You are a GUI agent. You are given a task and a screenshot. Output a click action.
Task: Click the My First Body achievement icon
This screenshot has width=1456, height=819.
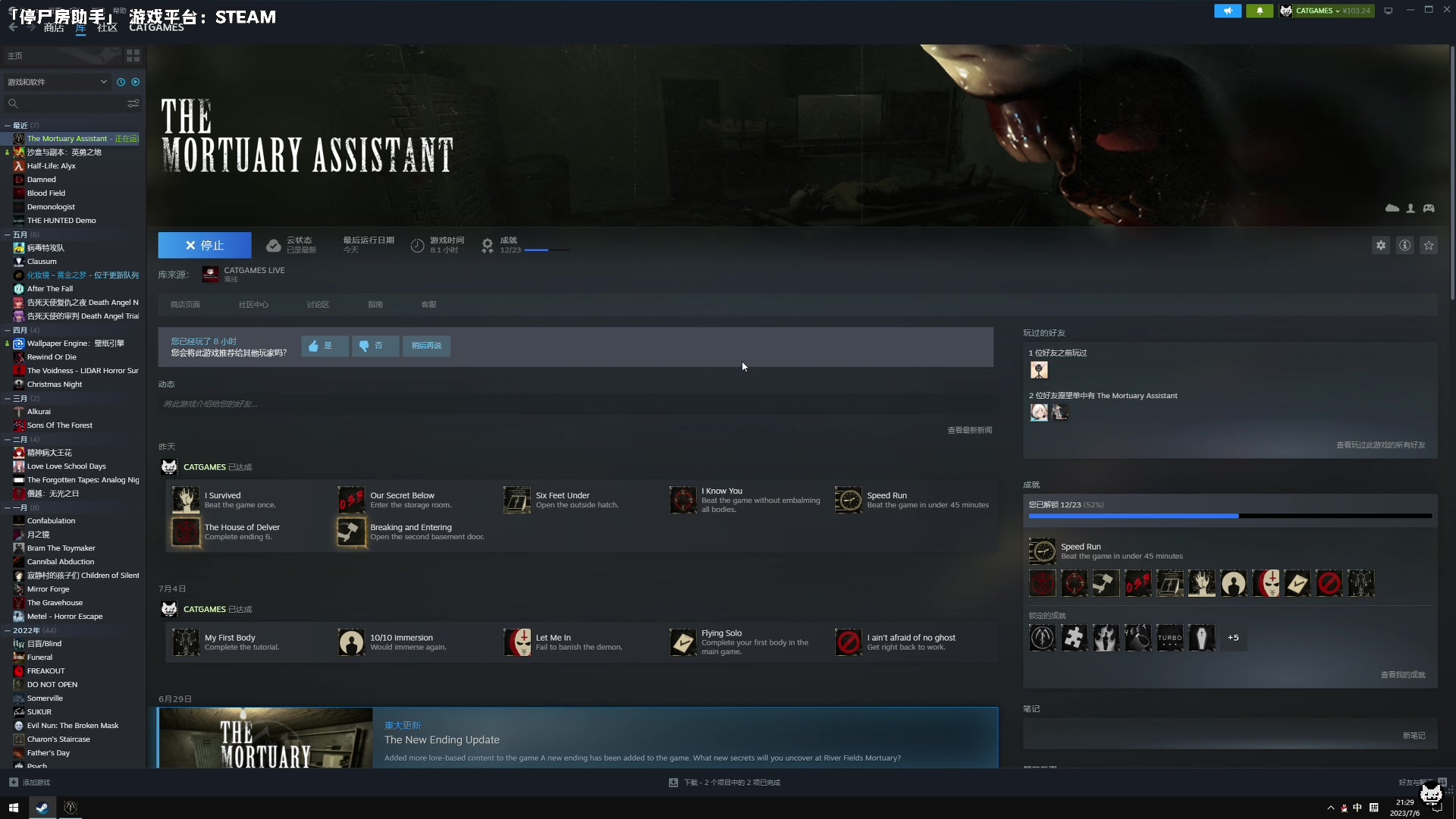(186, 643)
